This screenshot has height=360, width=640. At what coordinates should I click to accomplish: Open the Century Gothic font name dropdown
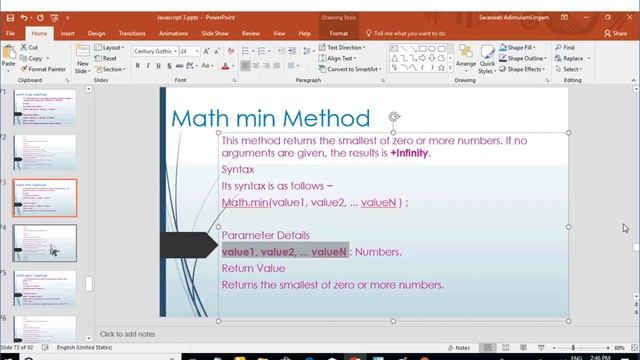click(176, 51)
